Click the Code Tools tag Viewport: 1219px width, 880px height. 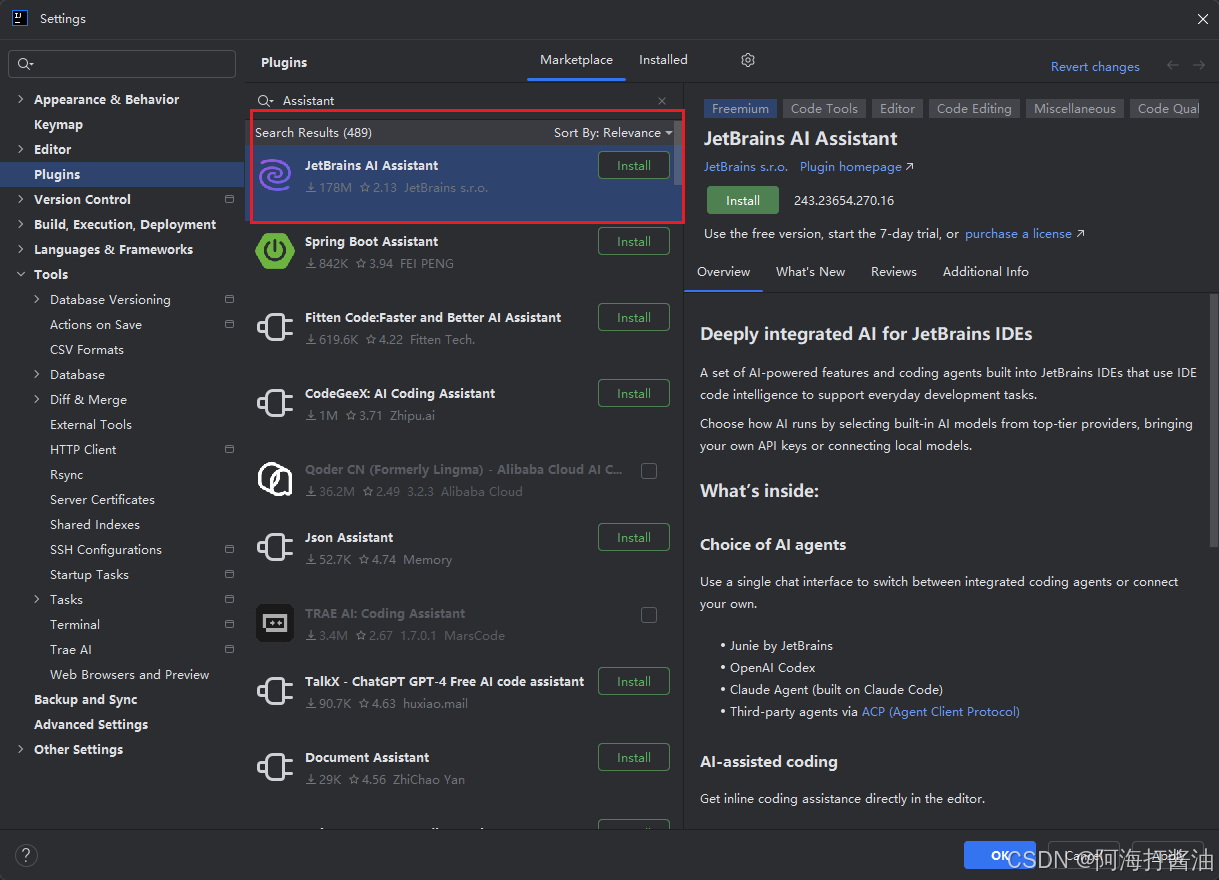(x=824, y=109)
